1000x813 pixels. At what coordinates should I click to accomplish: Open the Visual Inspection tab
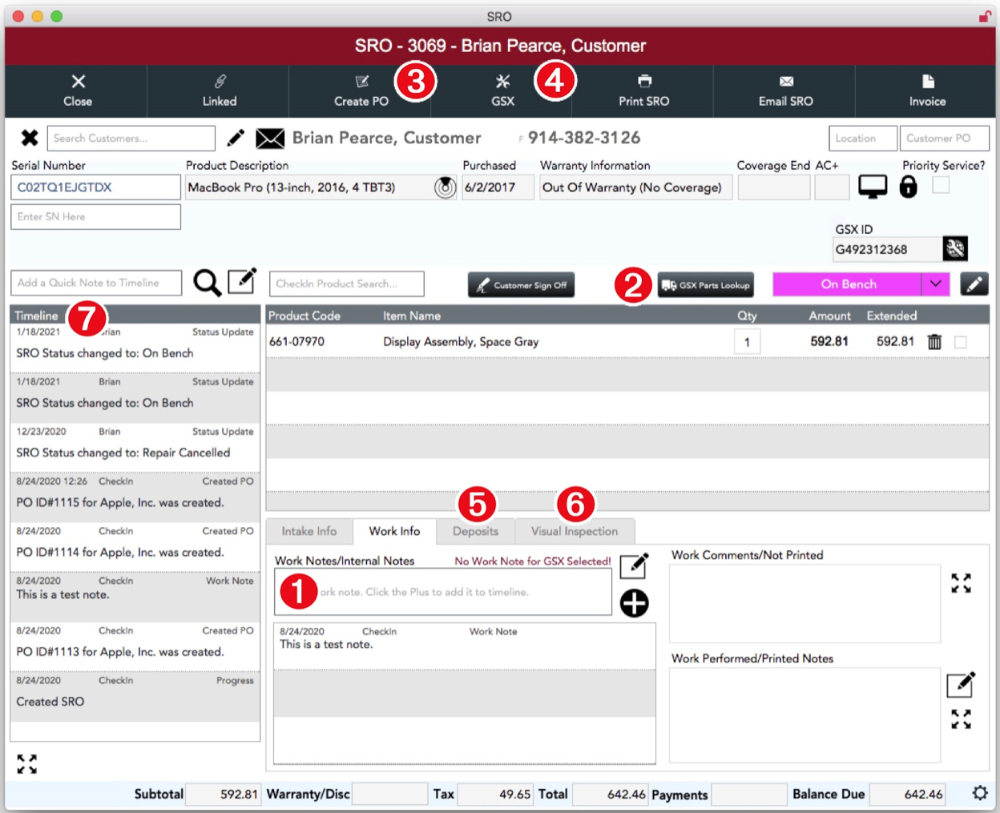point(574,531)
